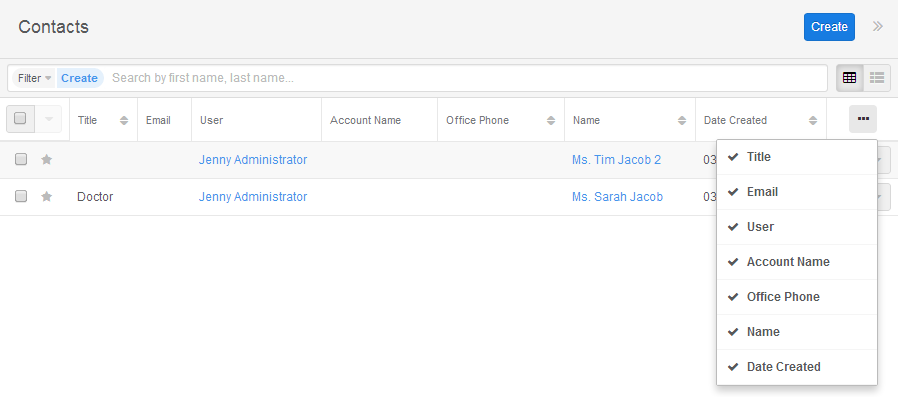Expand the side panel double-chevron icon

(877, 26)
